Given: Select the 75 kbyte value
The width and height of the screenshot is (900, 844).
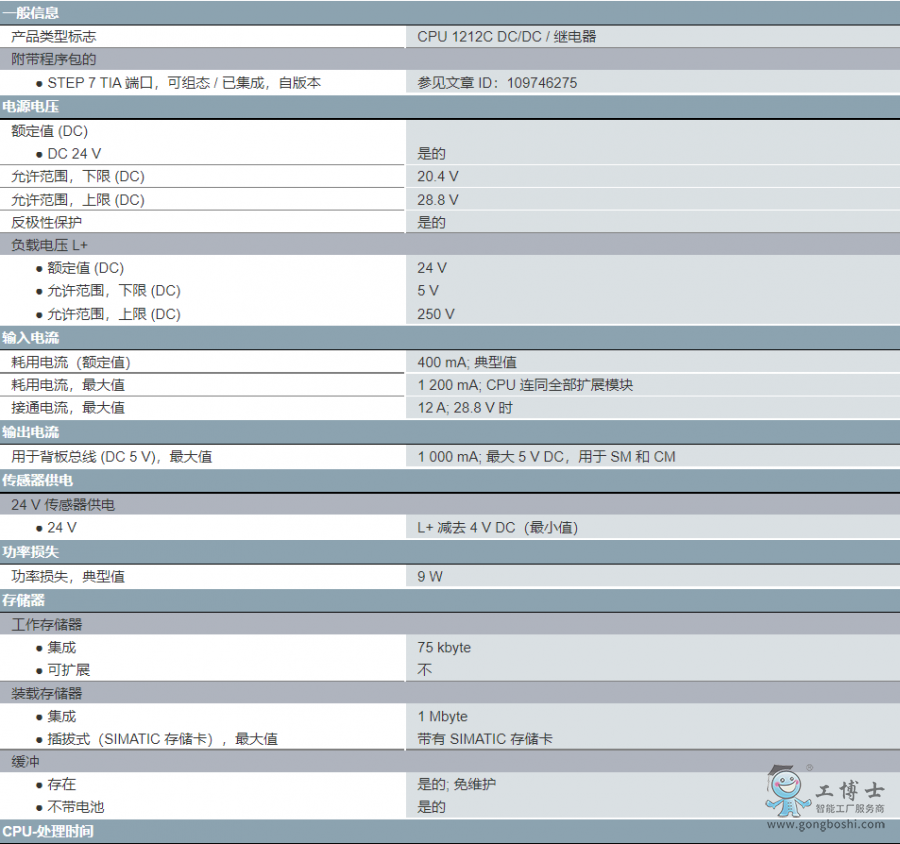Looking at the screenshot, I should coord(444,648).
